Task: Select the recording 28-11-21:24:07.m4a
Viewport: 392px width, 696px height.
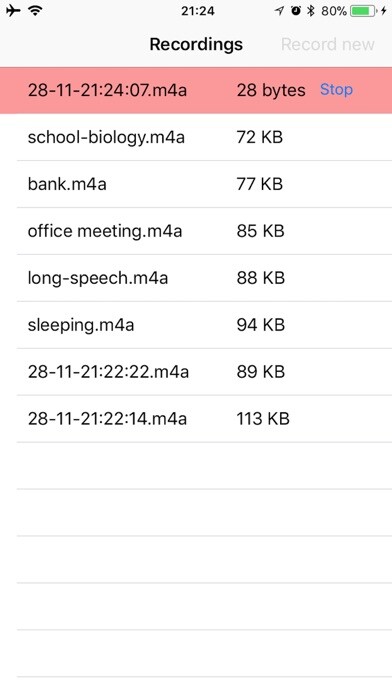Action: click(x=196, y=91)
